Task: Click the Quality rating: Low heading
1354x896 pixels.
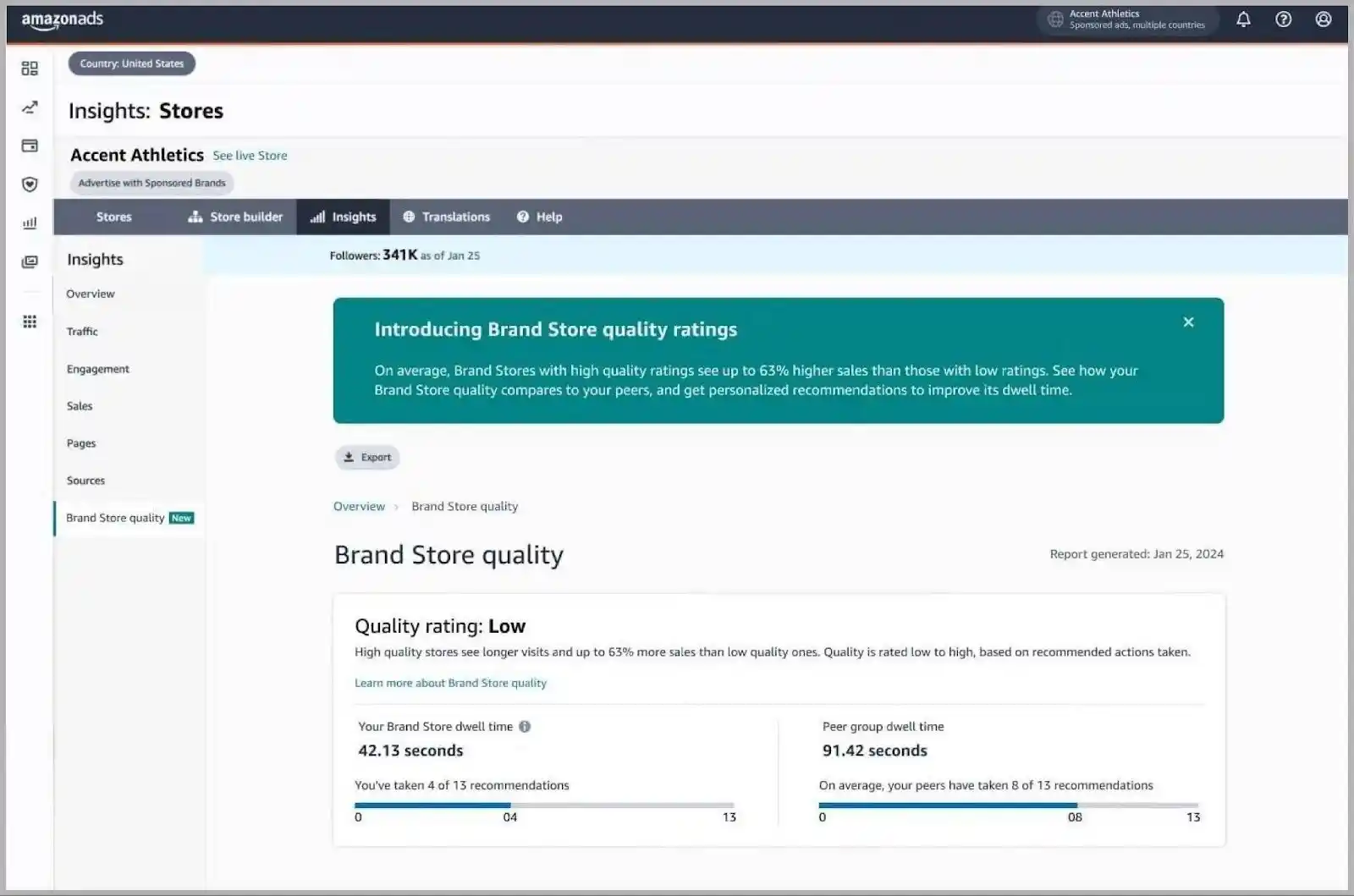Action: coord(440,626)
